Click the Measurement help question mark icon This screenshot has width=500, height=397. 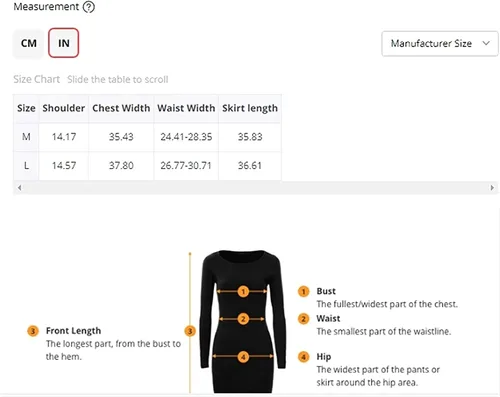click(89, 7)
